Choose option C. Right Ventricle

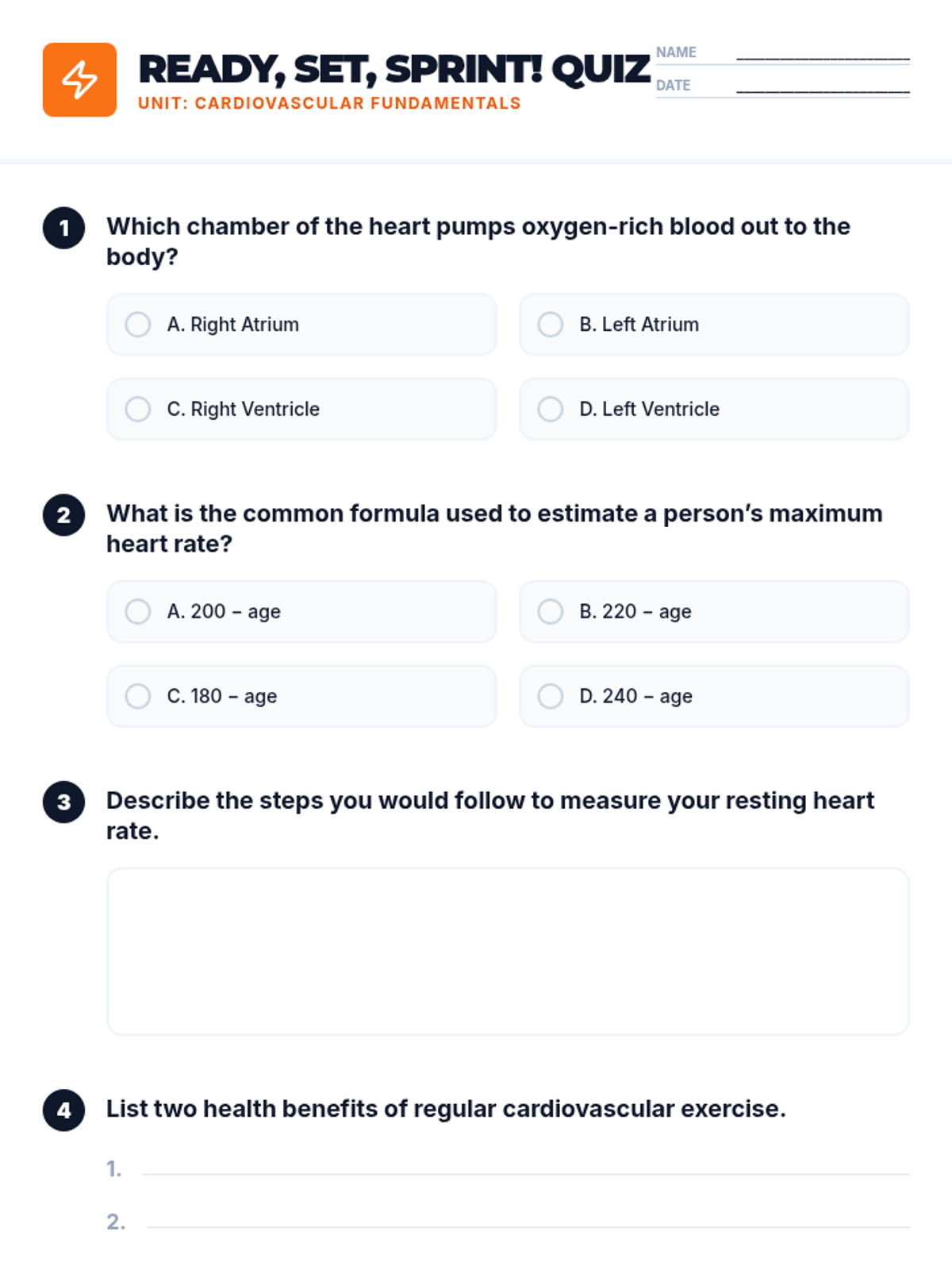[138, 409]
